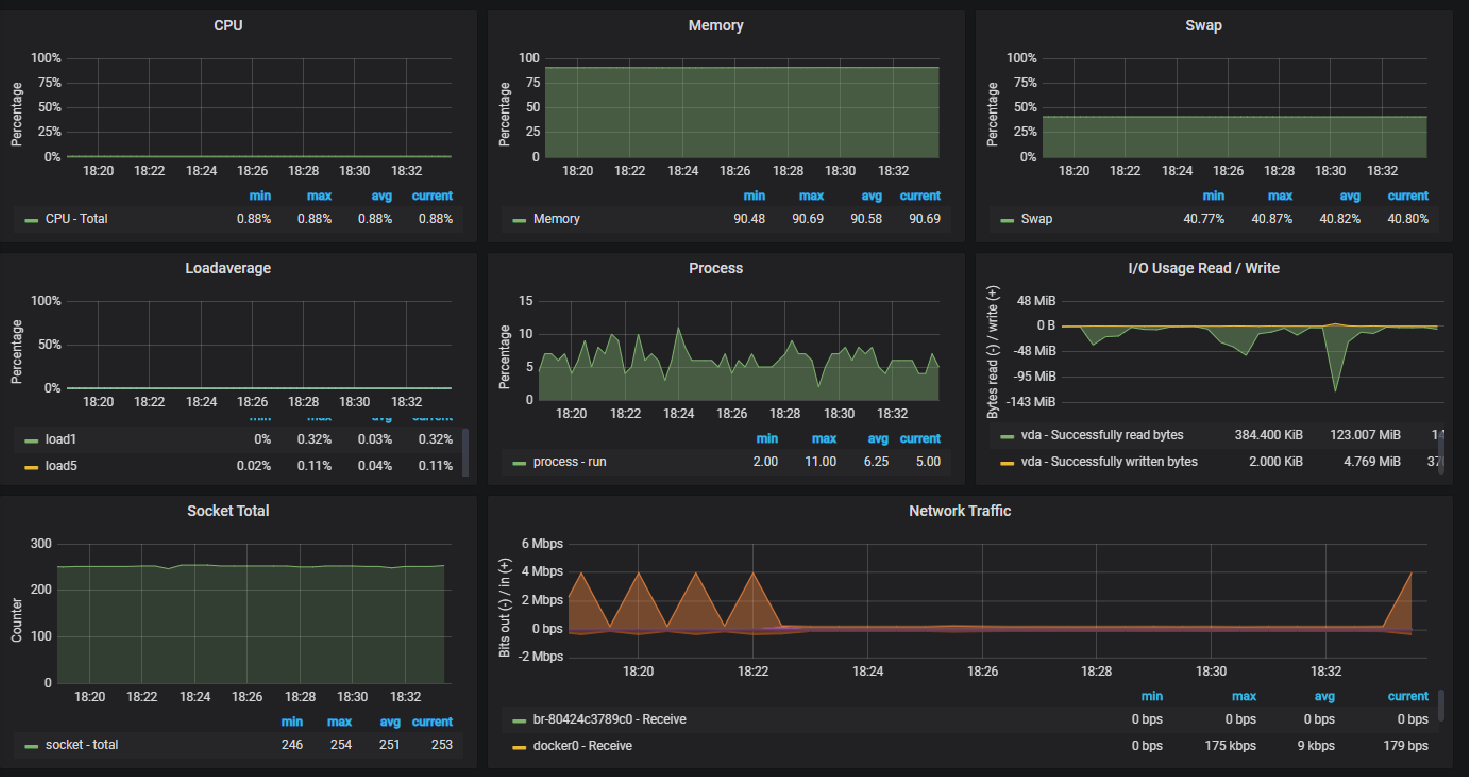Click the Socket Total min value 246
Viewport: 1470px width, 777px height.
(x=293, y=744)
